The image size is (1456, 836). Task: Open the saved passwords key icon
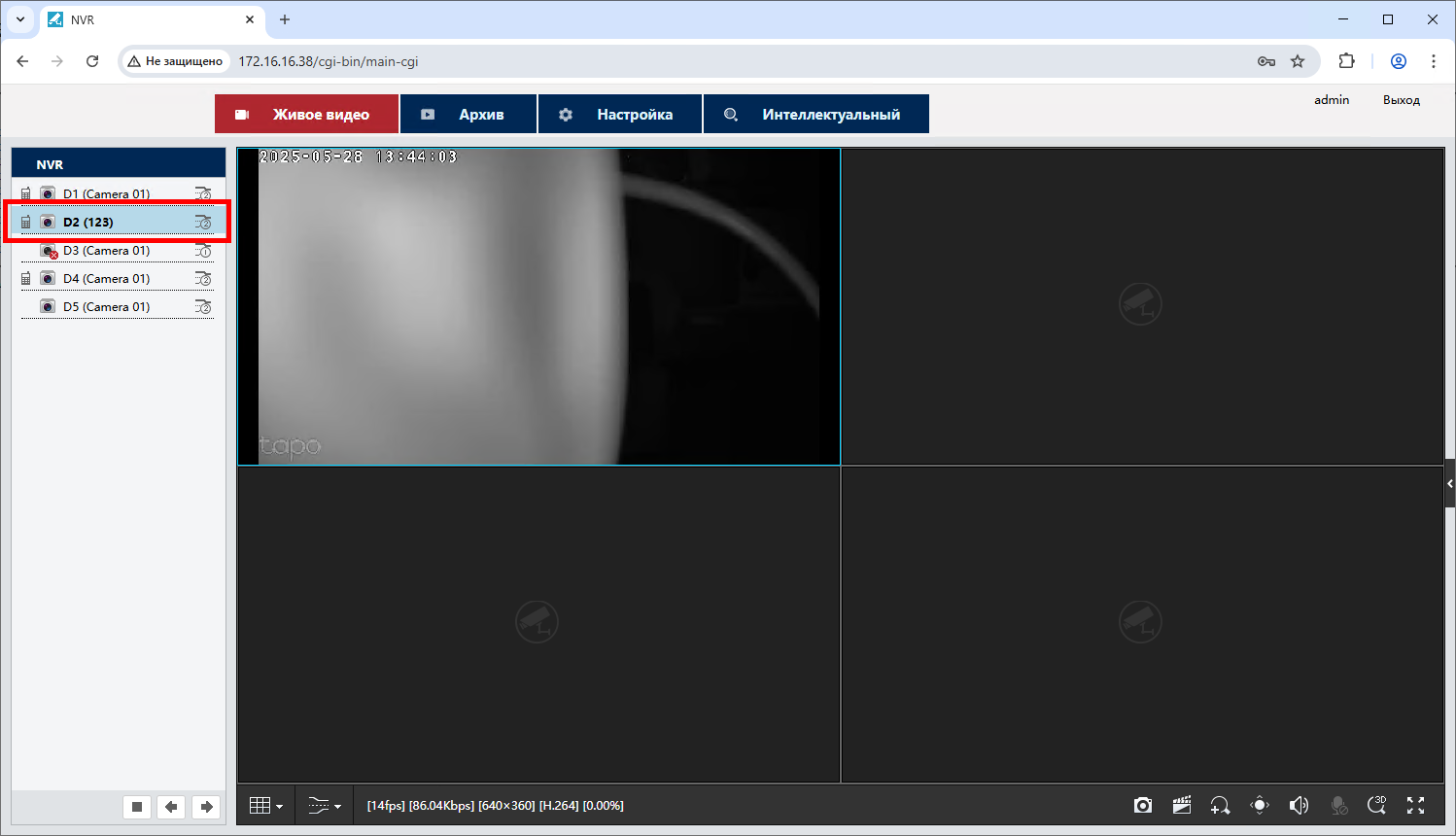click(x=1266, y=61)
